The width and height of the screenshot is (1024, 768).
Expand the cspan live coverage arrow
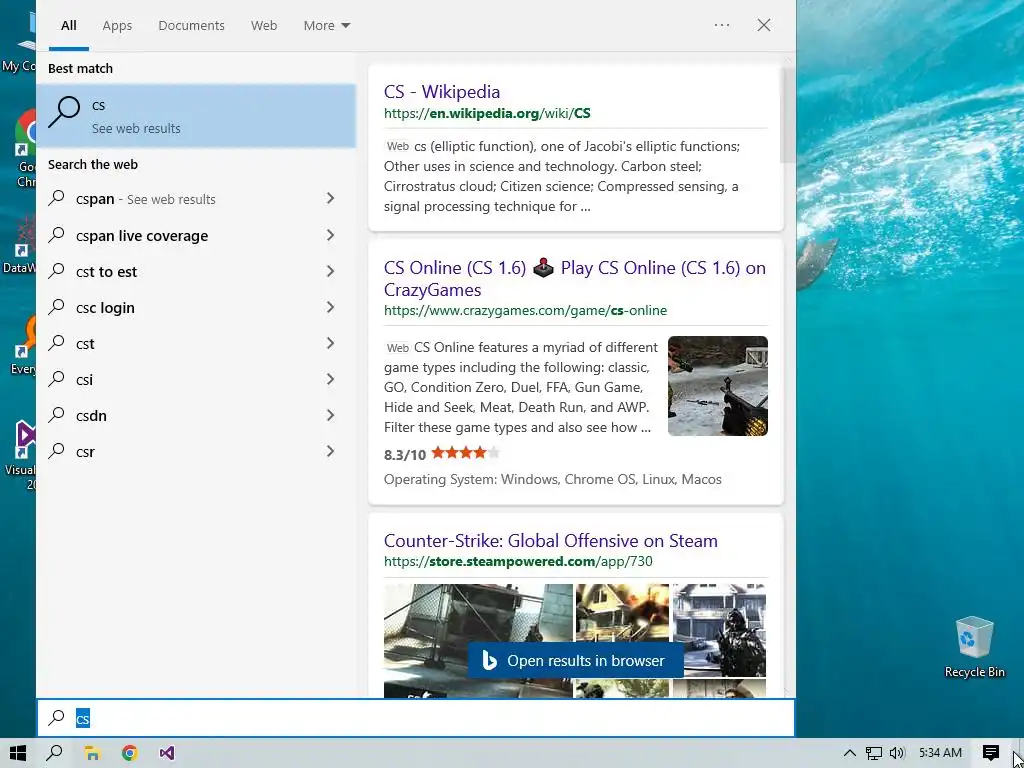click(330, 235)
